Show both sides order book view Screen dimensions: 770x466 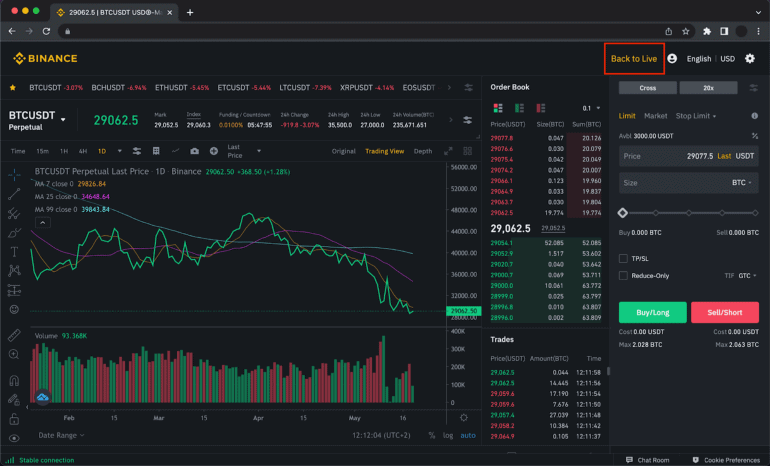[x=498, y=108]
